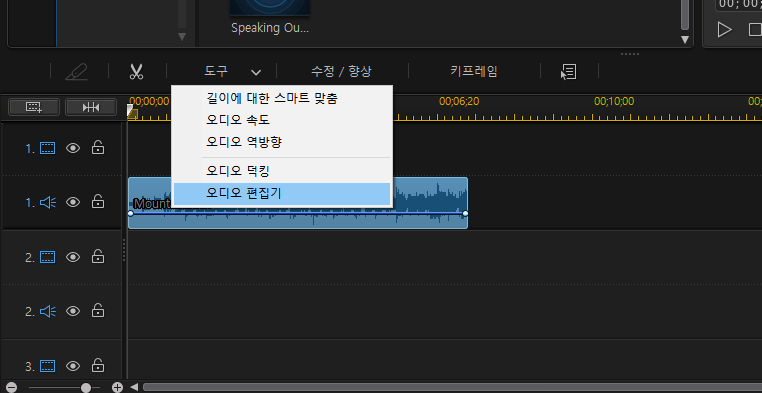Click the timeline scroll left arrow

point(134,387)
